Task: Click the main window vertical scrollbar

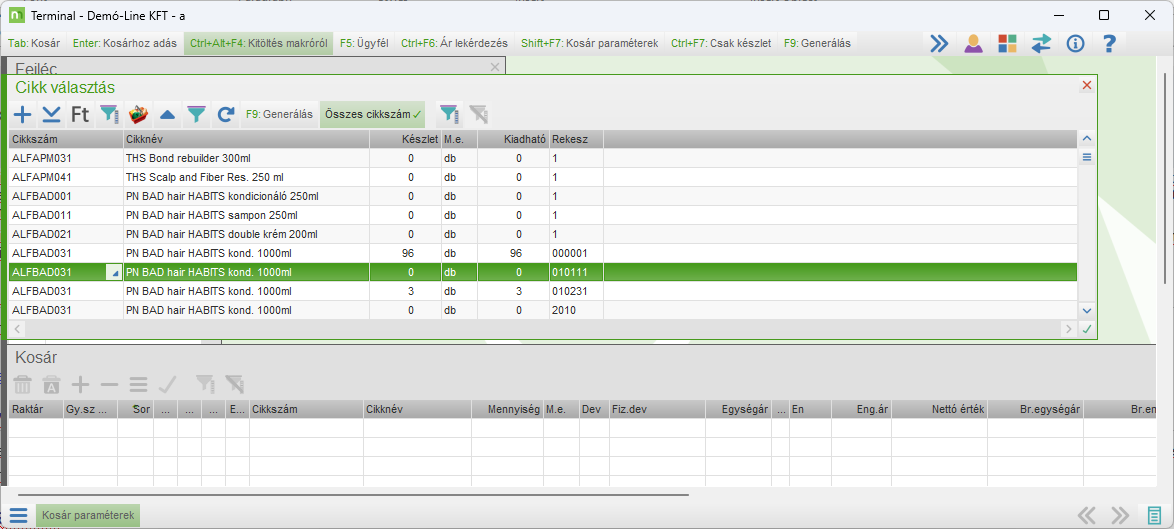Action: (1166, 176)
